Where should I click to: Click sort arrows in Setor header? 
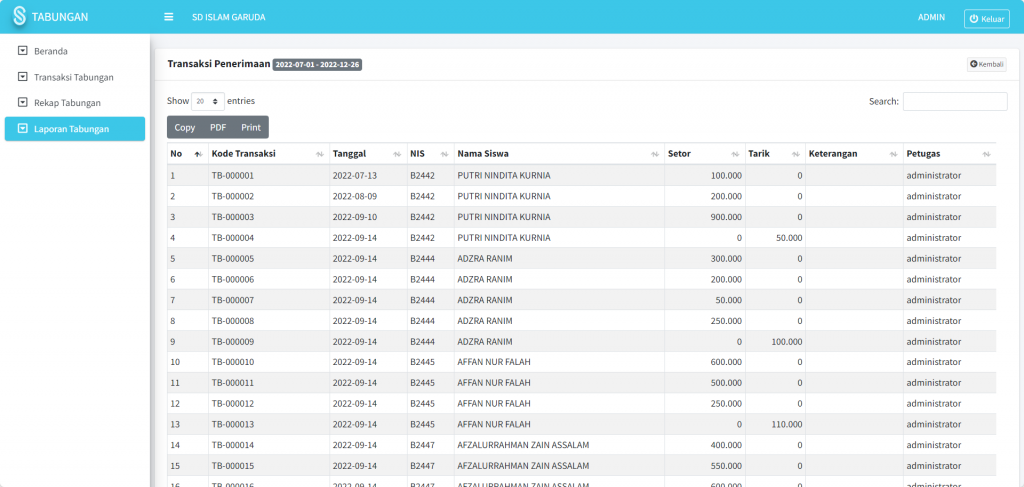coord(735,154)
